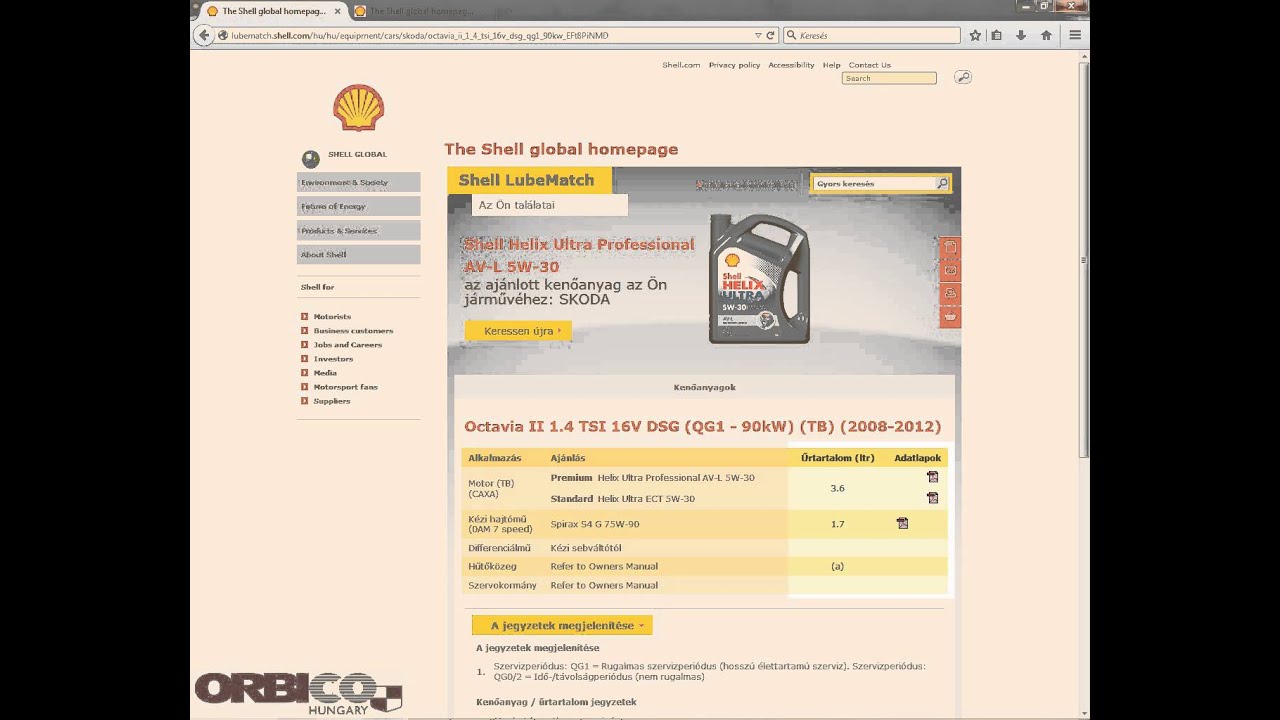Go back using the browser back arrow
The width and height of the screenshot is (1280, 720).
[204, 35]
